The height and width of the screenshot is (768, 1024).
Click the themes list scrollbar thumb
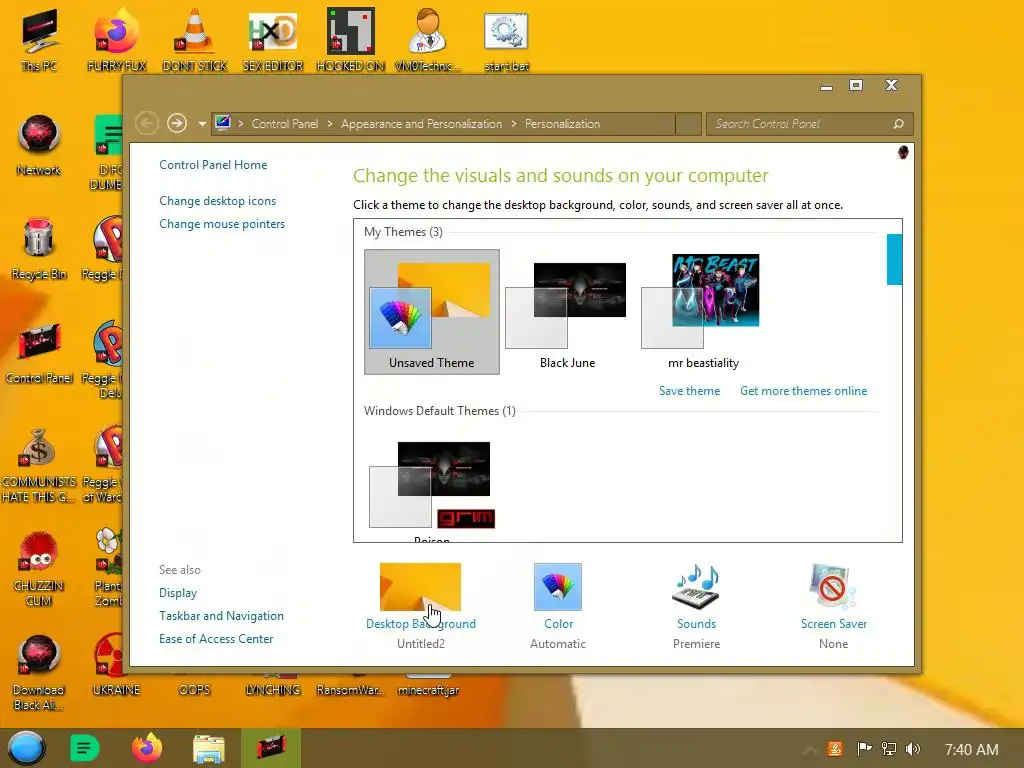tap(894, 259)
